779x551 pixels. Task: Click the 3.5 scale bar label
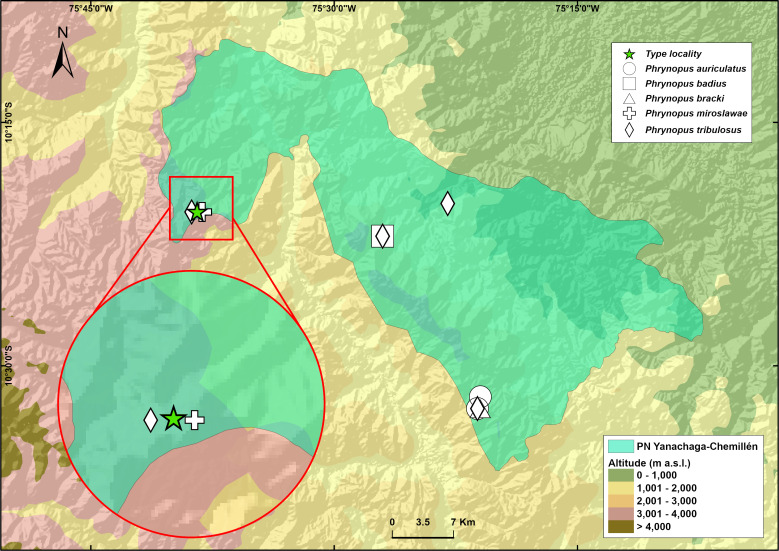(x=423, y=522)
